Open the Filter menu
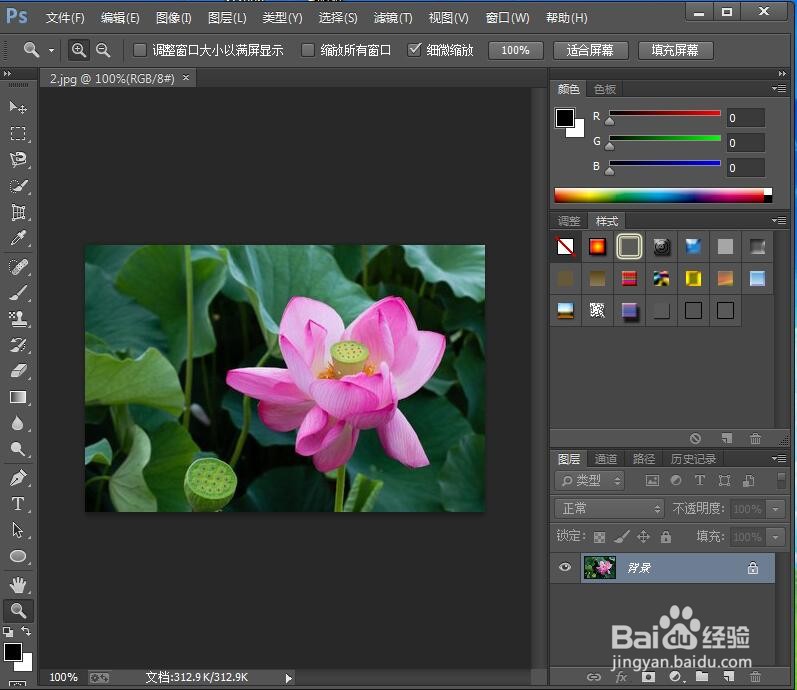Viewport: 797px width, 690px height. click(393, 18)
